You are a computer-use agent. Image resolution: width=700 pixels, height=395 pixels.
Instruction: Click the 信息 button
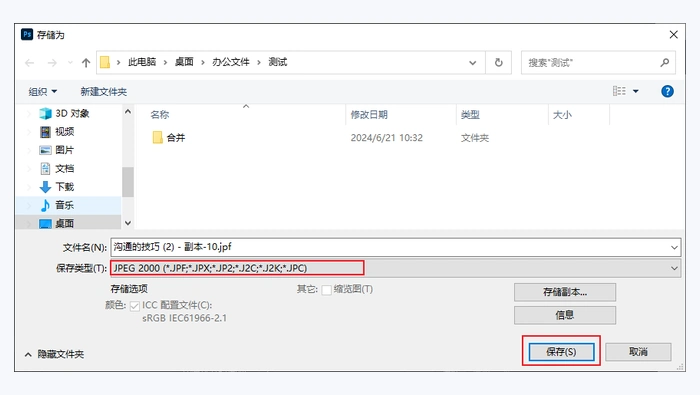tap(565, 315)
